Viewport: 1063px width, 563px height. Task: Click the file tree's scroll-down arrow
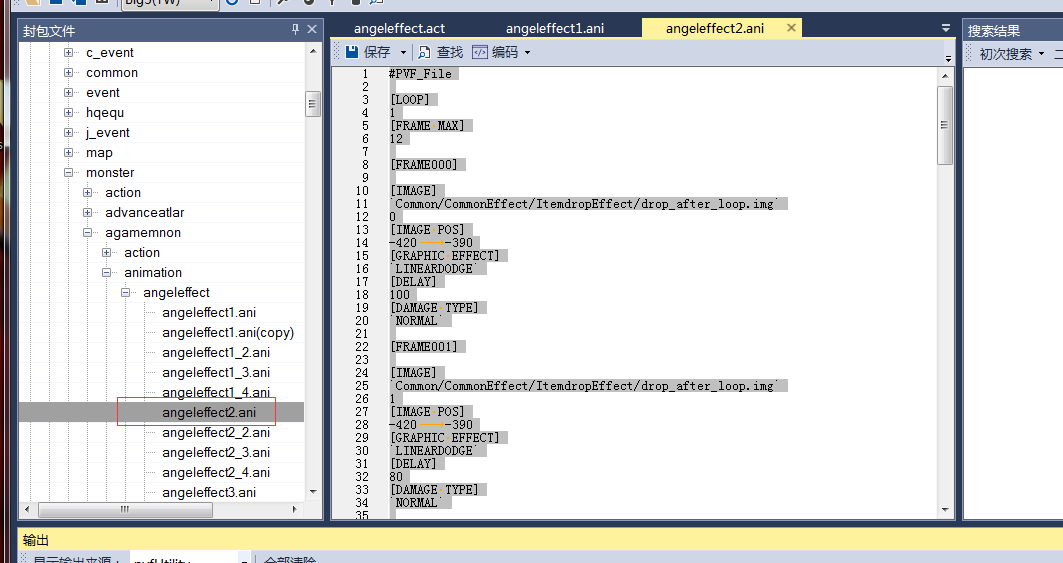coord(312,491)
